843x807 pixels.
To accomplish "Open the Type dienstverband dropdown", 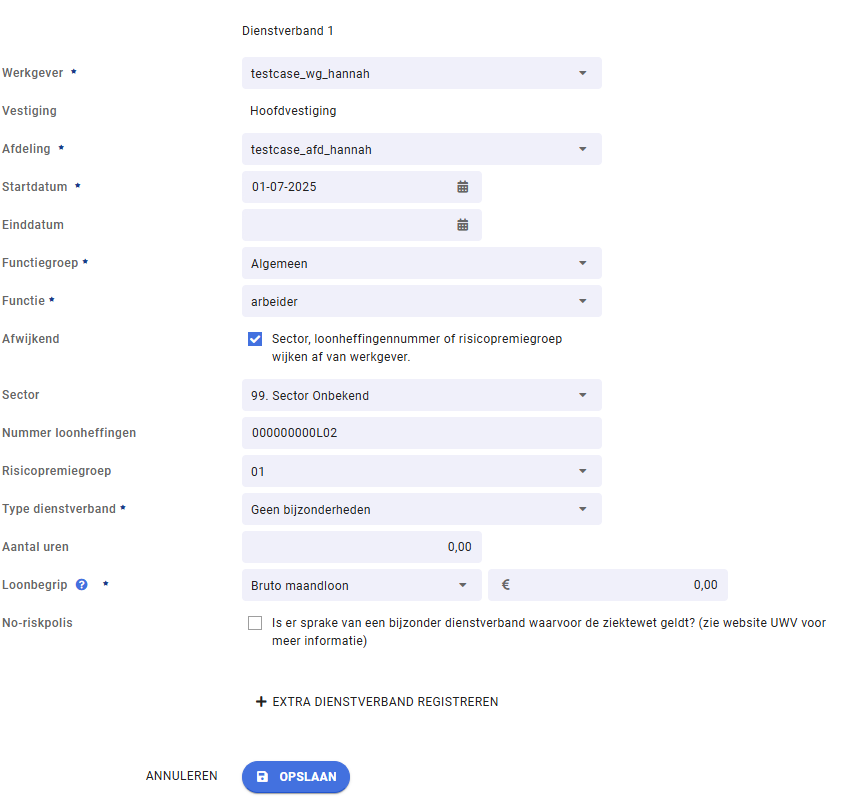I will coord(422,509).
